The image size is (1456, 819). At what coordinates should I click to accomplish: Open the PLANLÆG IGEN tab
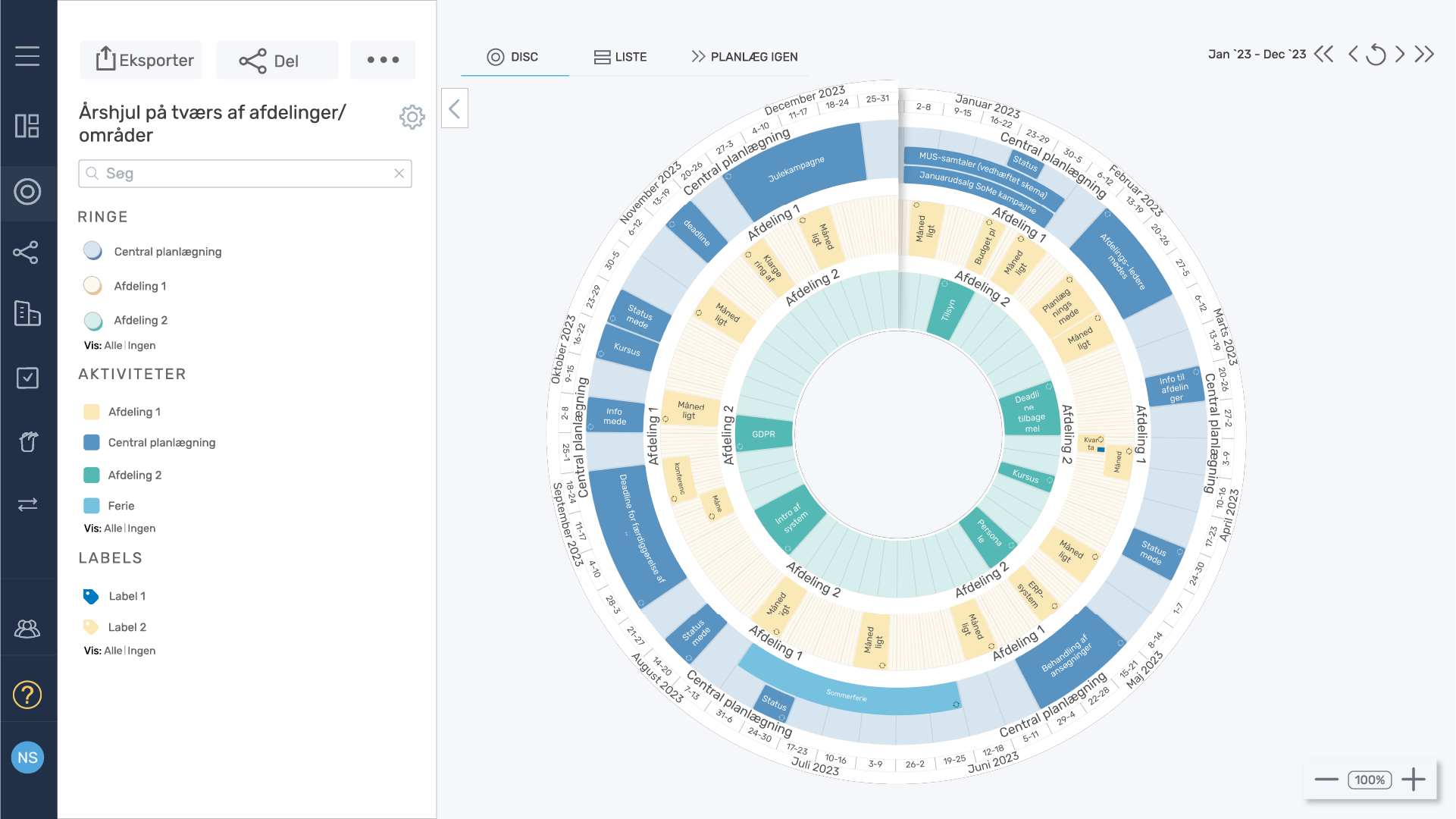(x=744, y=57)
